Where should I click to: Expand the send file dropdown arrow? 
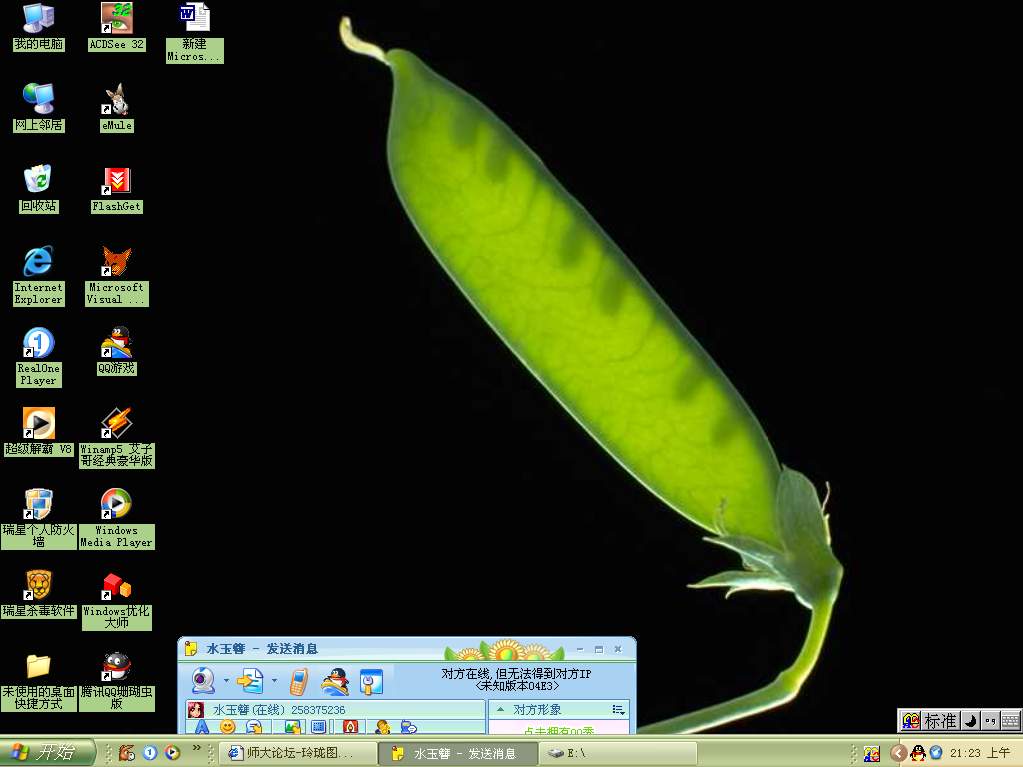tap(273, 682)
